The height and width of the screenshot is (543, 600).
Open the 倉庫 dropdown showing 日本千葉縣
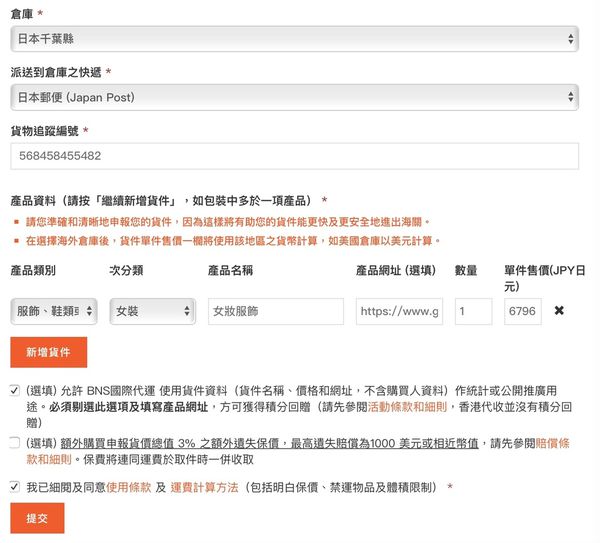coord(294,38)
